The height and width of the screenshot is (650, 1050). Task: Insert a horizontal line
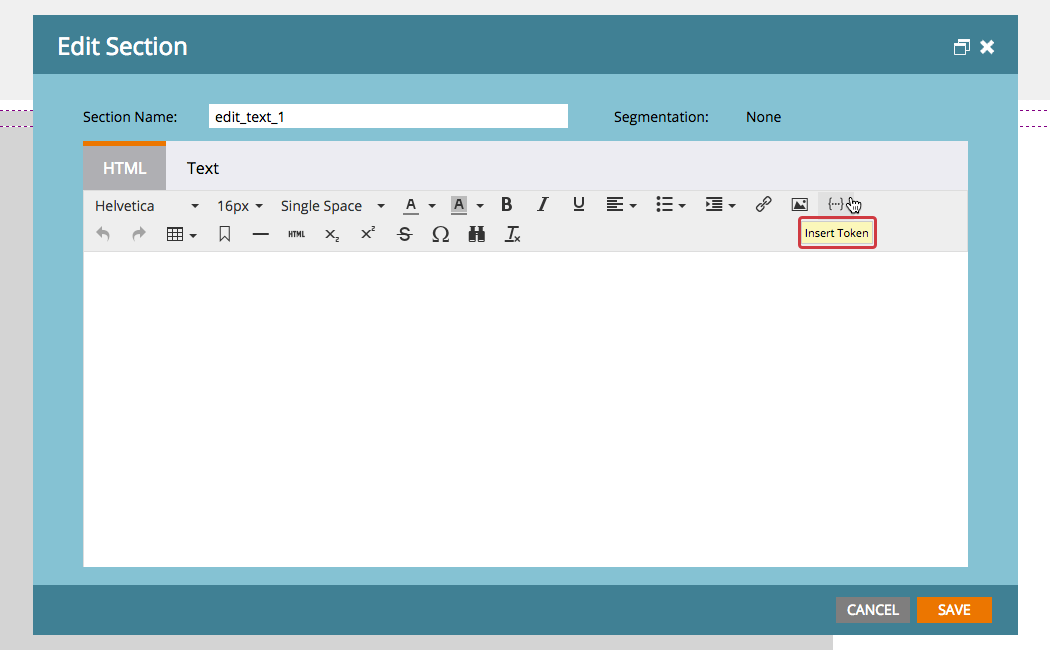point(260,234)
